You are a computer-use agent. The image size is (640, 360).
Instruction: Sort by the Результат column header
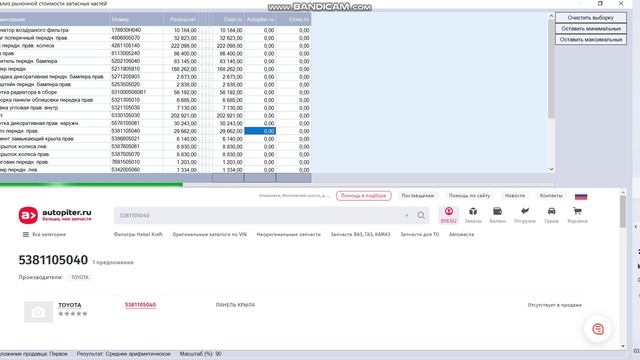(x=180, y=19)
